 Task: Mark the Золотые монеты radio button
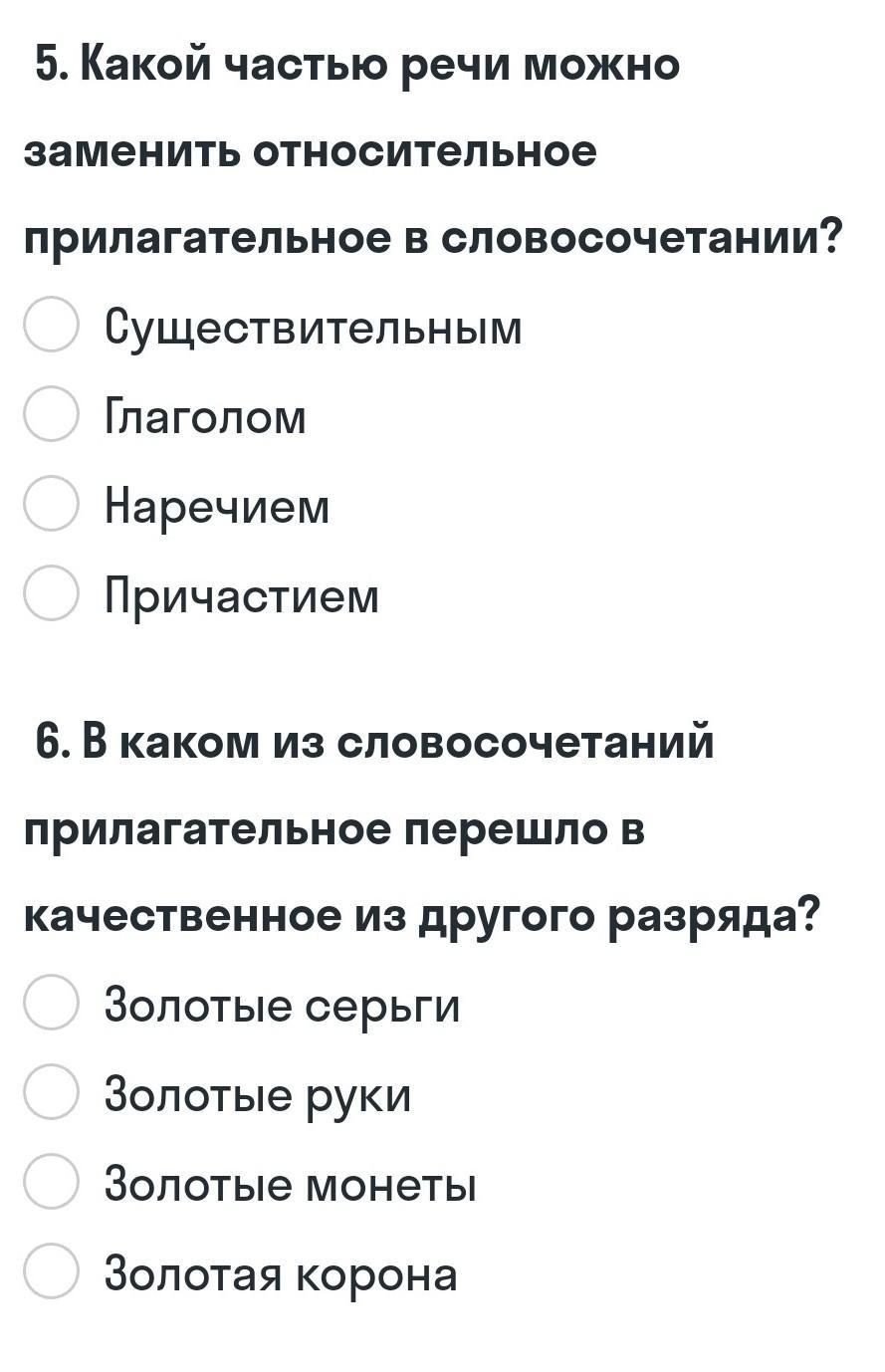coord(51,1182)
